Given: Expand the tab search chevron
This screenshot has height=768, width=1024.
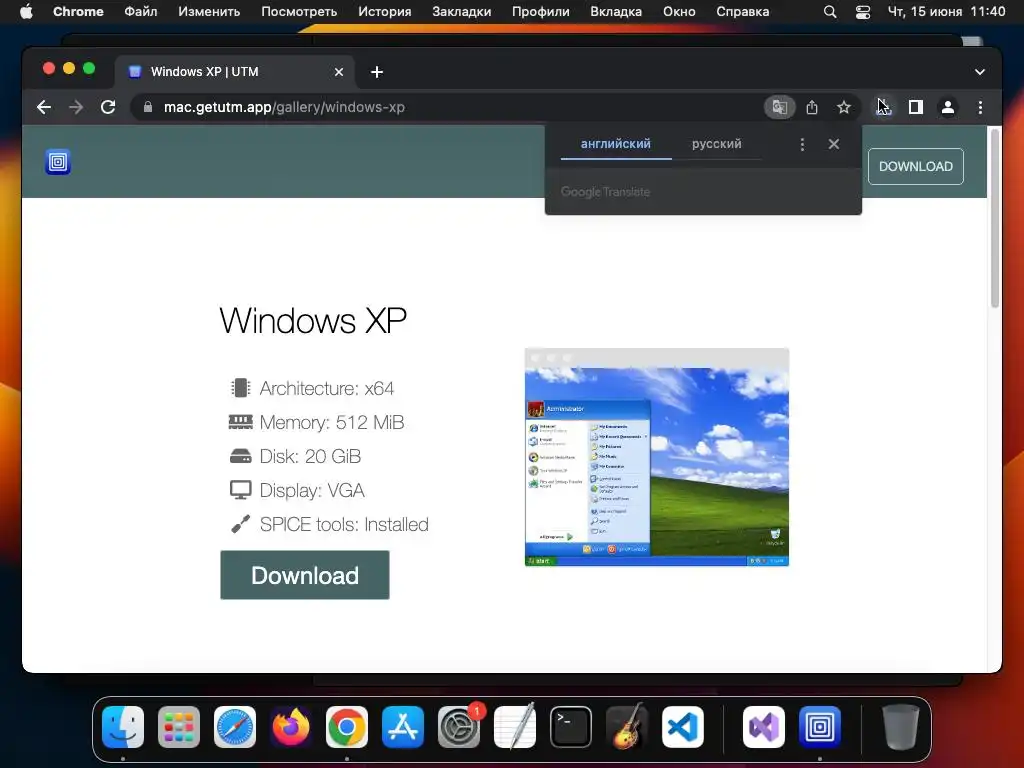Looking at the screenshot, I should coord(980,72).
